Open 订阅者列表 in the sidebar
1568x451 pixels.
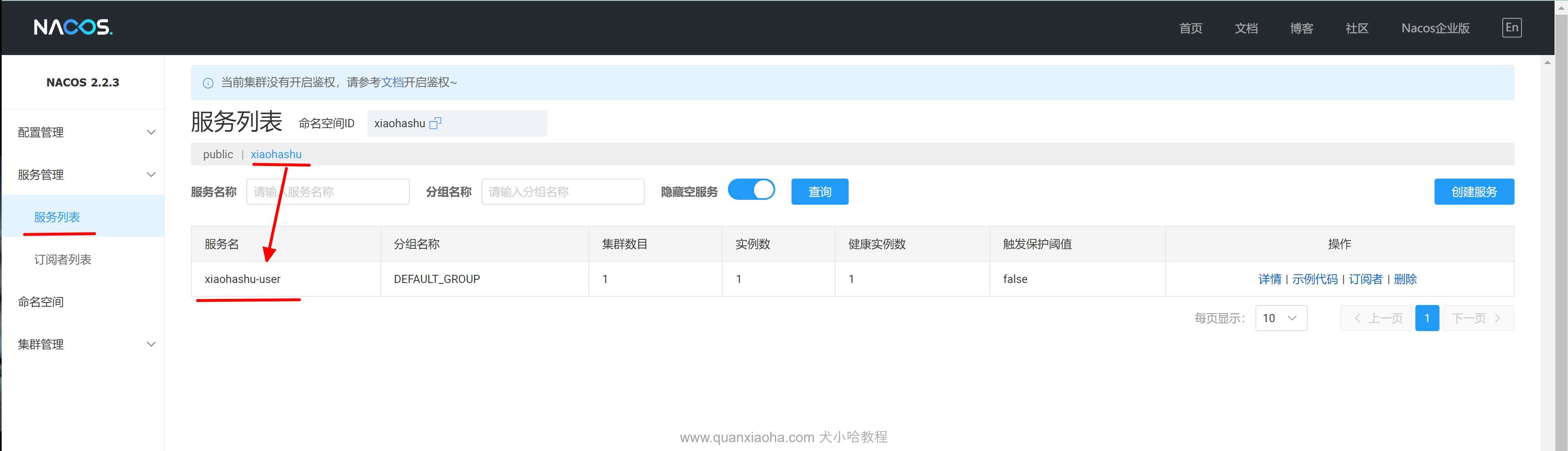63,260
